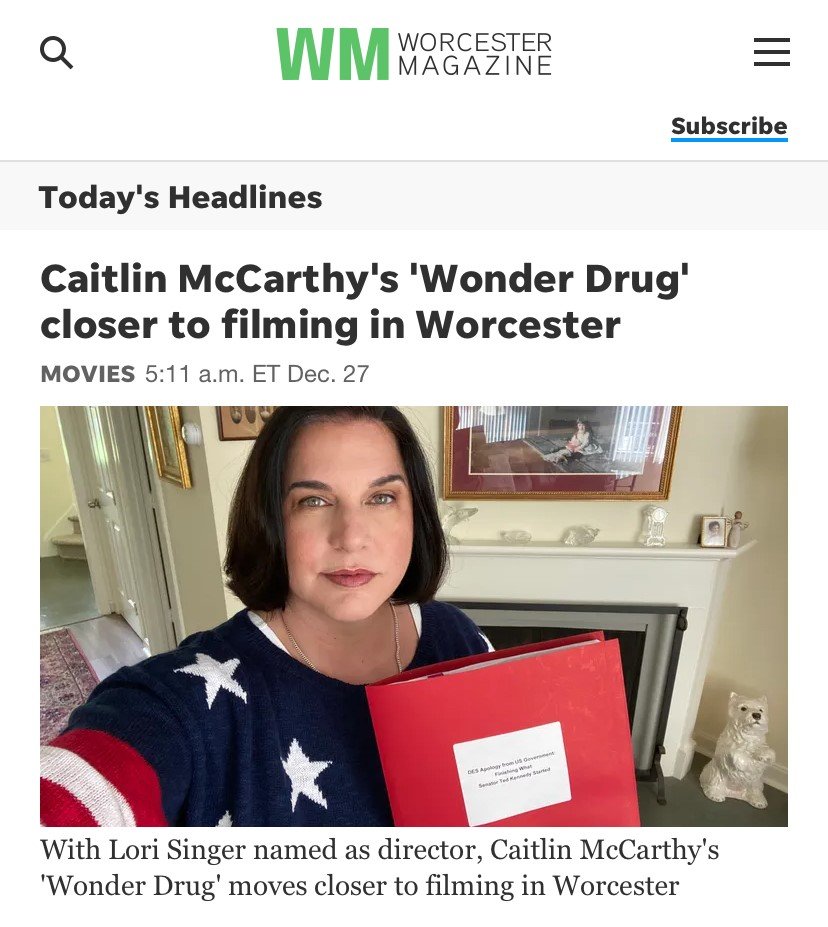Click the red folder in the photo
This screenshot has width=828, height=927.
pyautogui.click(x=502, y=733)
